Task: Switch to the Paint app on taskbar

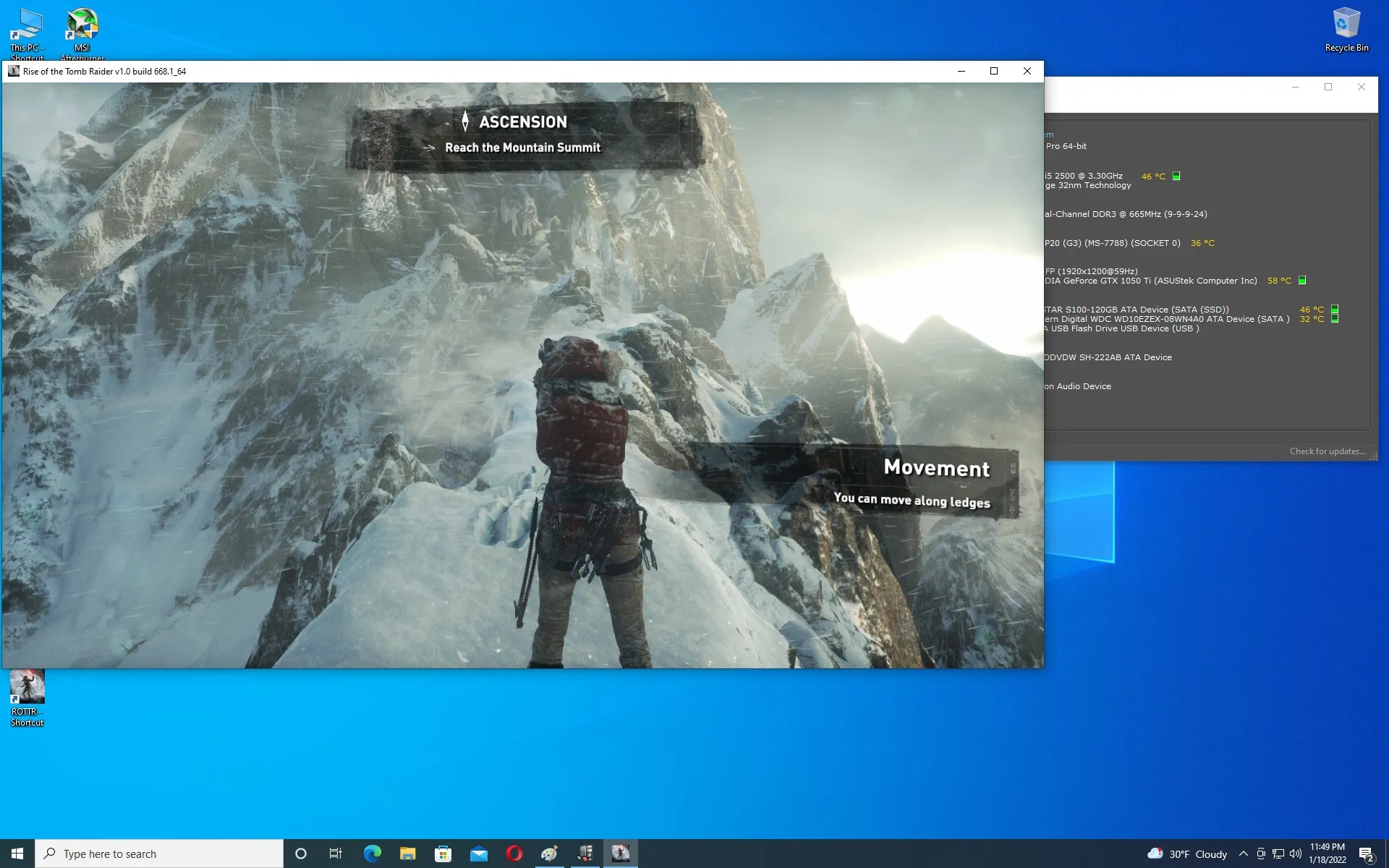Action: [x=549, y=854]
